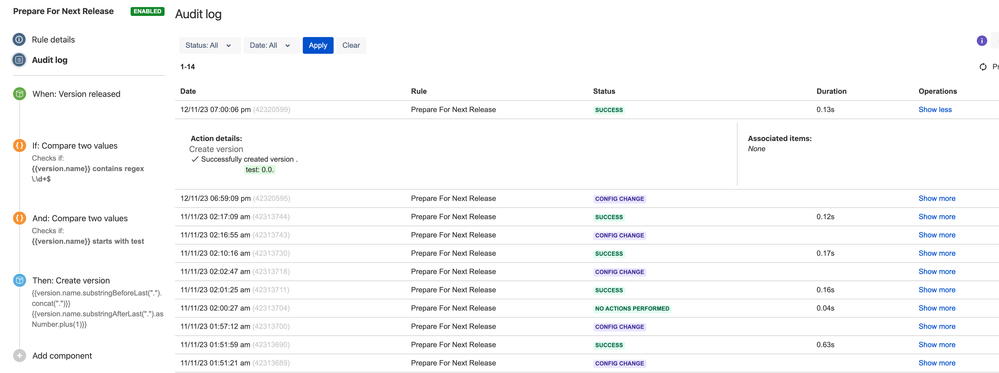Select the green Version released trigger icon
The width and height of the screenshot is (999, 373).
(19, 94)
